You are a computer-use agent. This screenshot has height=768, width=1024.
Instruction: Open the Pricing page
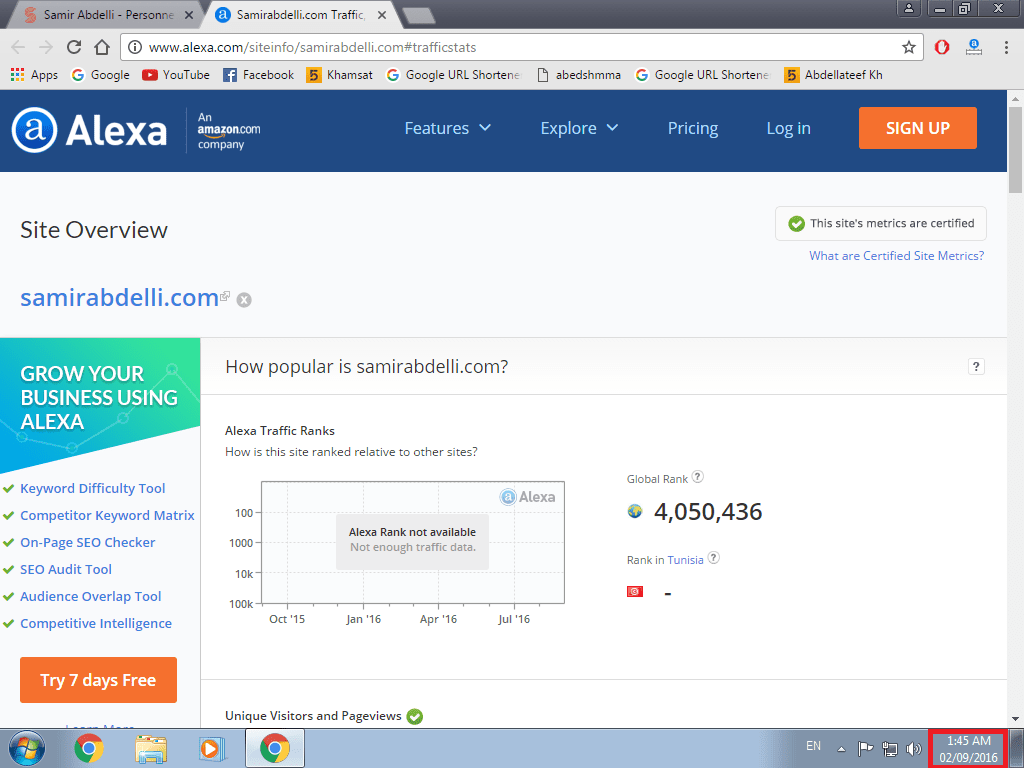(693, 128)
